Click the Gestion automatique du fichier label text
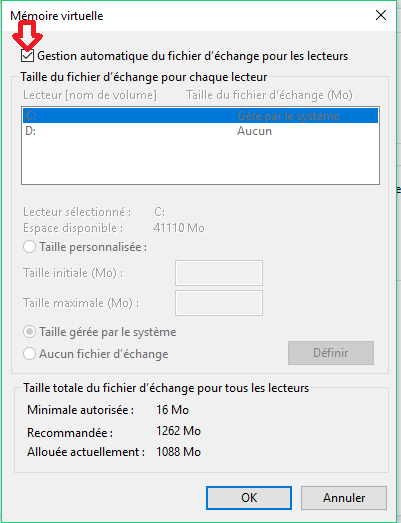This screenshot has height=523, width=401. (192, 56)
